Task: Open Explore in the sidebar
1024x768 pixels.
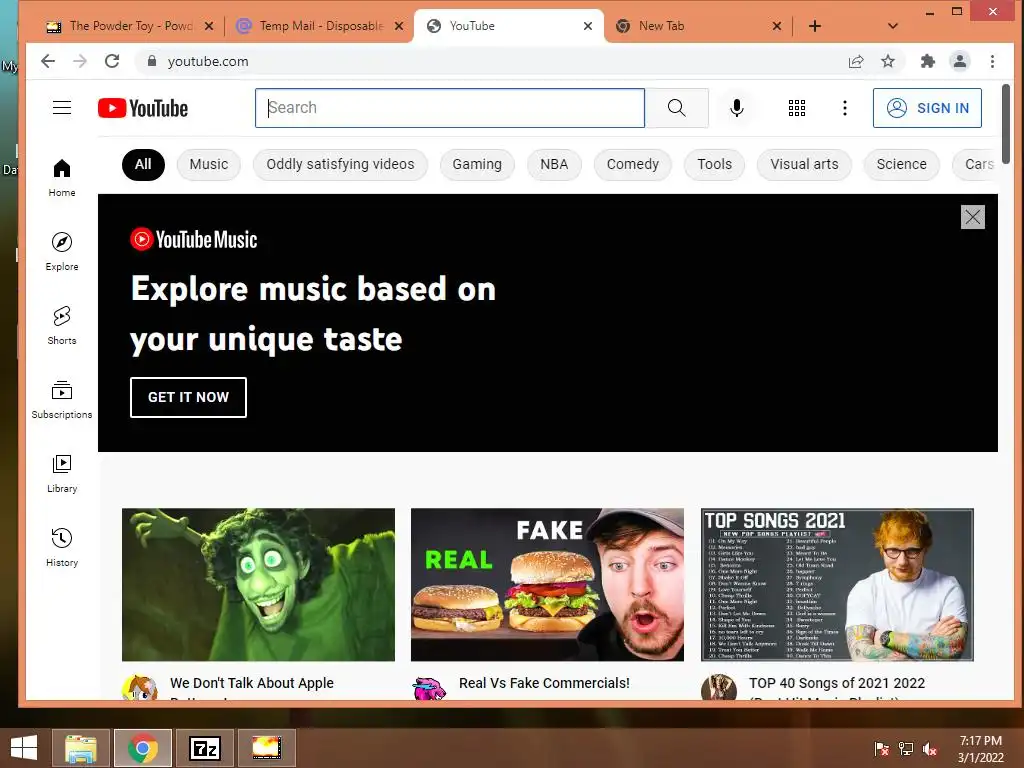Action: click(x=62, y=251)
